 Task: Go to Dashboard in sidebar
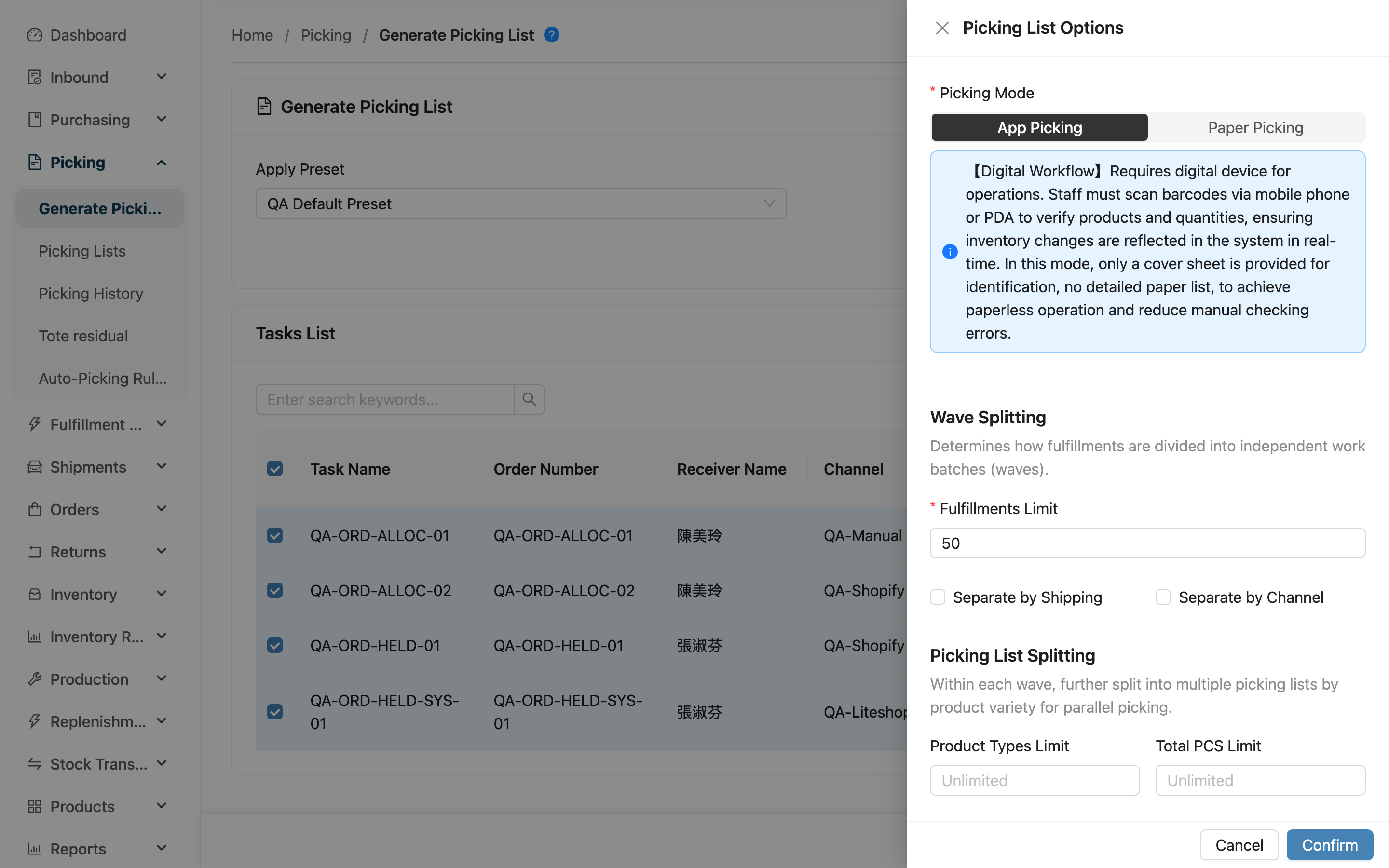click(88, 35)
